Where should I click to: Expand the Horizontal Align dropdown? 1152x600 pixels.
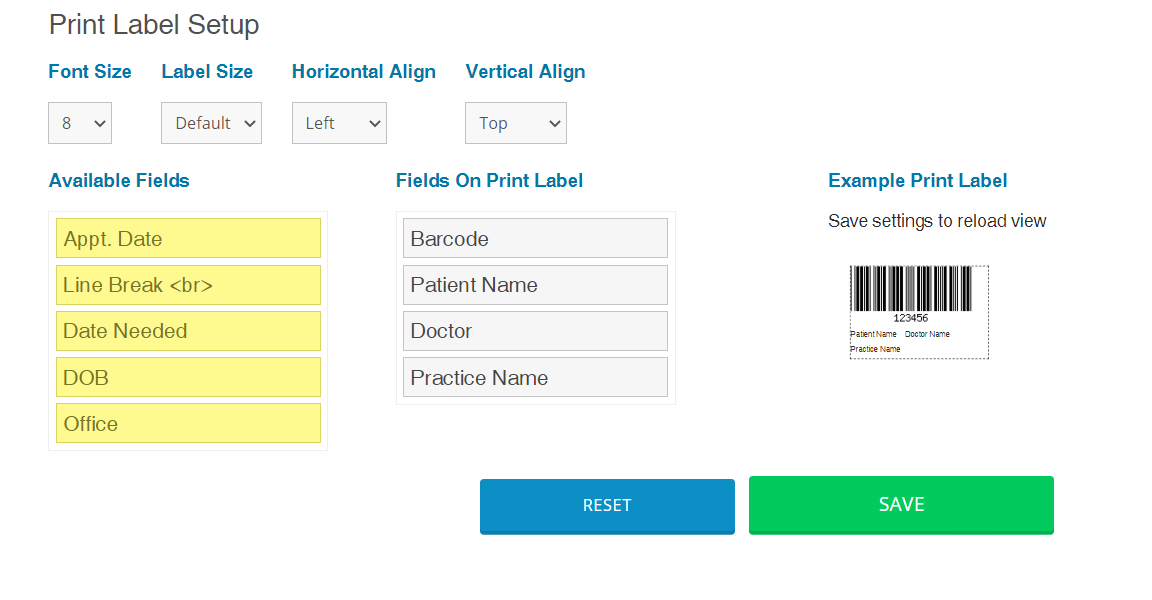[339, 123]
